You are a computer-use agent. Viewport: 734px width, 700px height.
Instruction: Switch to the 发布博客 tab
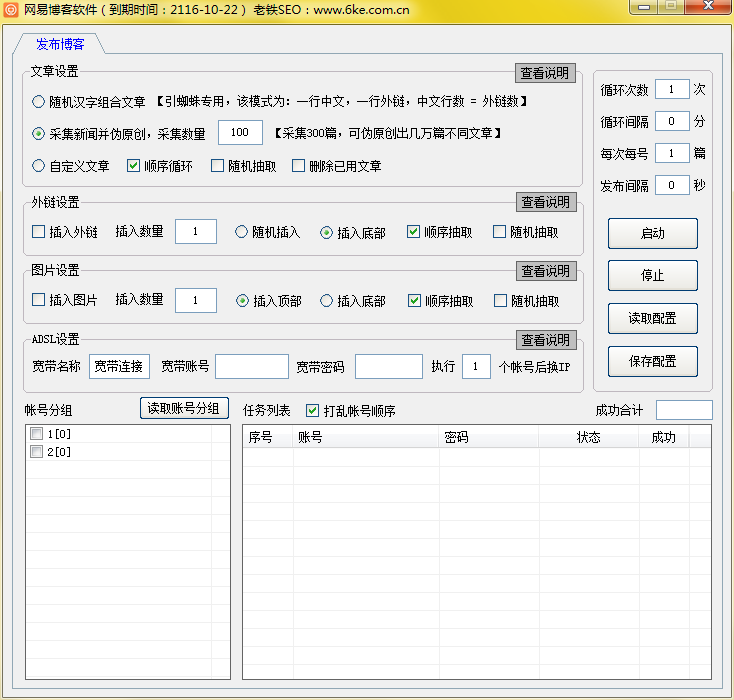click(60, 44)
